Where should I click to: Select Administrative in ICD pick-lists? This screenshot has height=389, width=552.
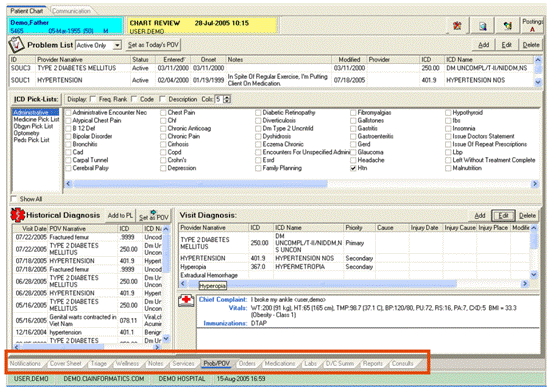click(x=35, y=113)
